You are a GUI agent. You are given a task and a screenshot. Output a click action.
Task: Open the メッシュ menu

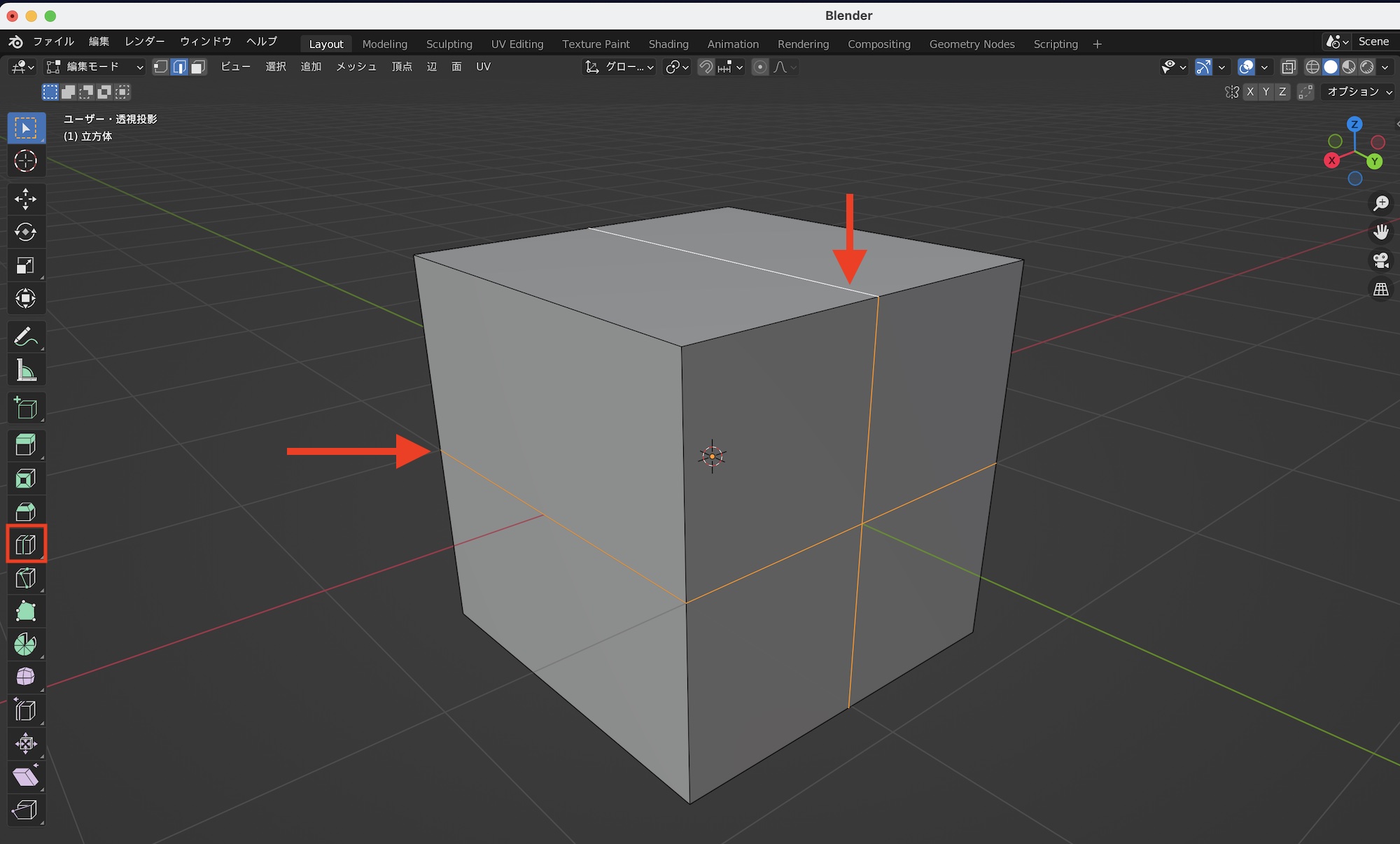point(356,67)
